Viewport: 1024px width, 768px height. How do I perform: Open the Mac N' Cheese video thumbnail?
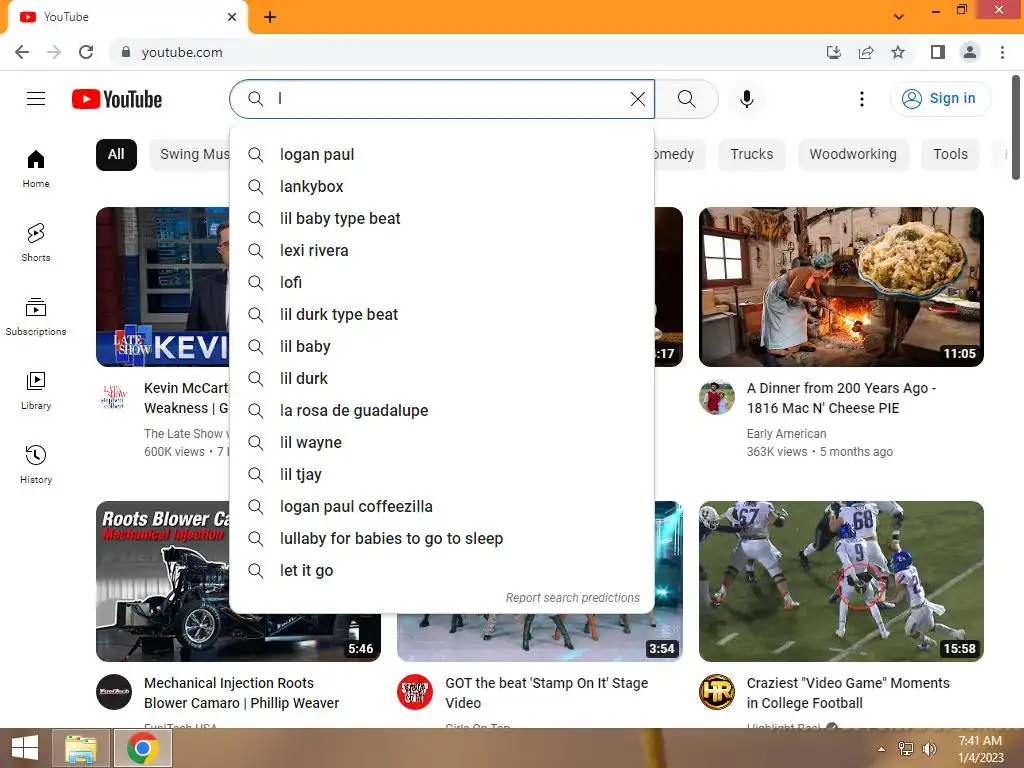coord(841,287)
